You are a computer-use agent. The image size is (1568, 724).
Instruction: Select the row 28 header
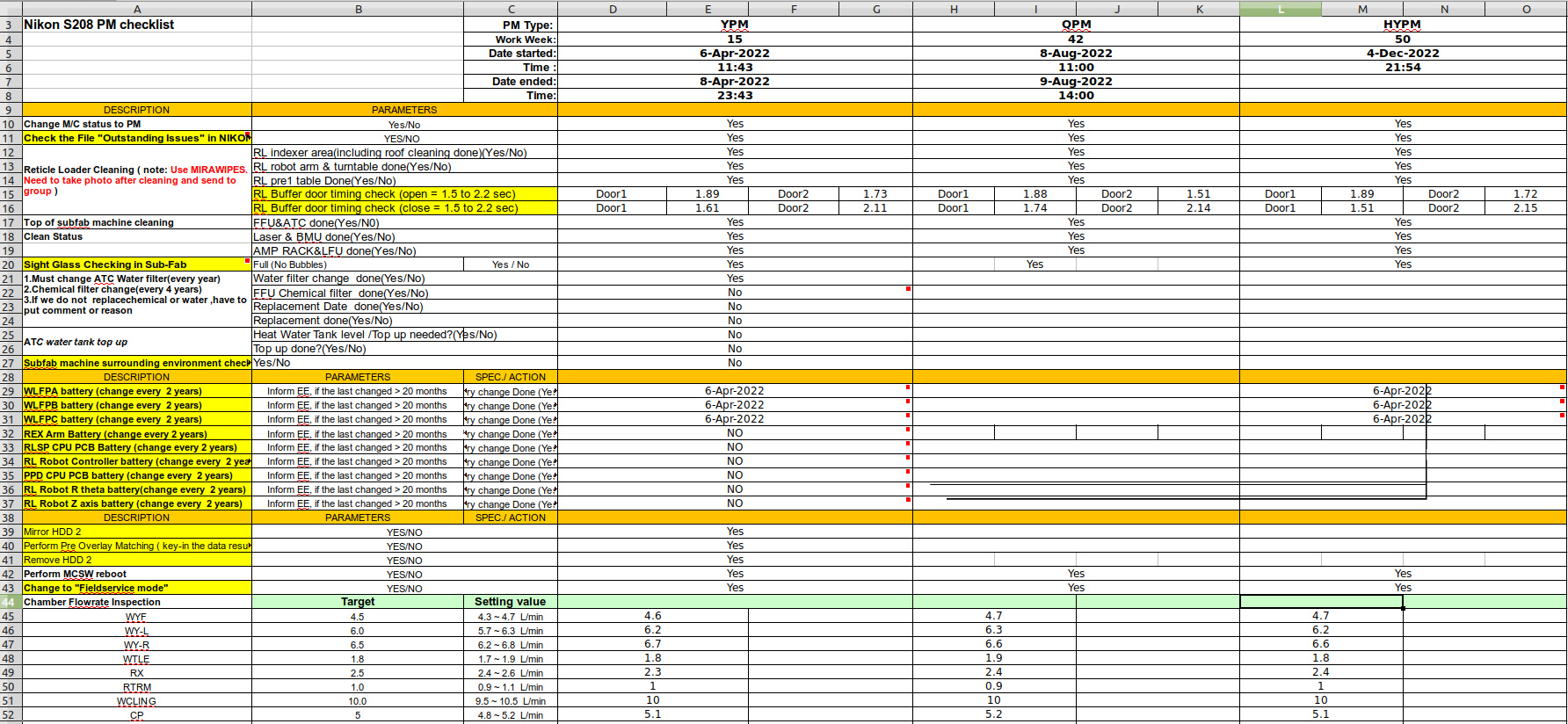click(11, 377)
